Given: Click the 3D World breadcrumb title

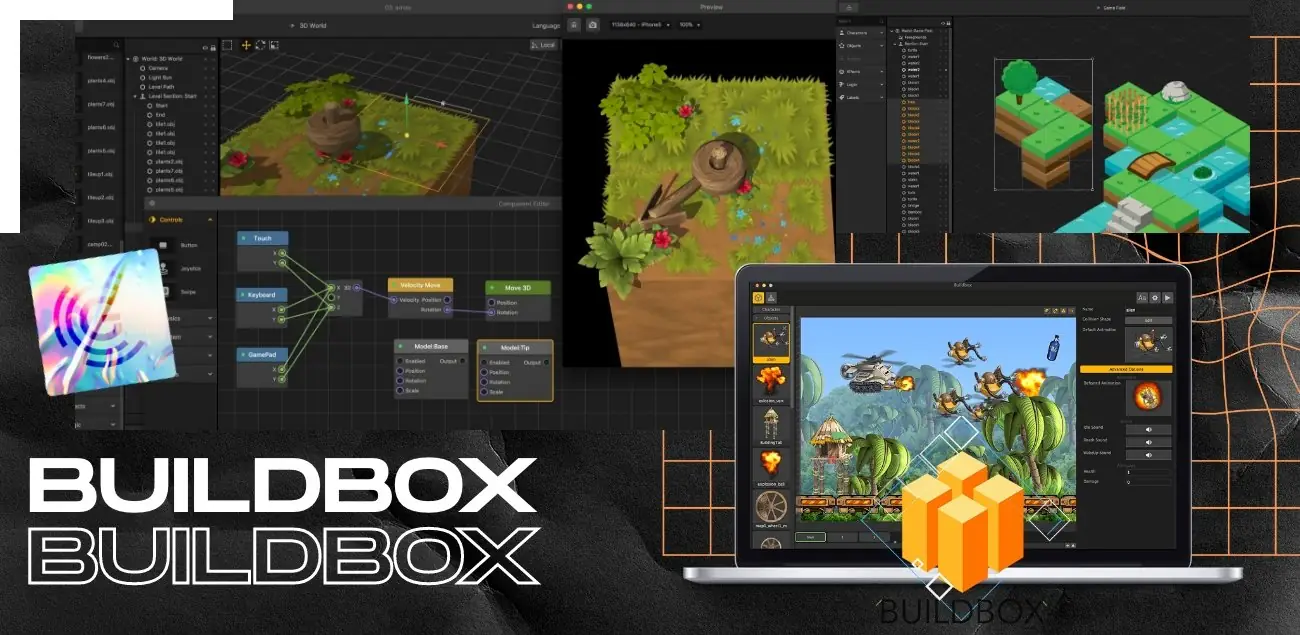Looking at the screenshot, I should pyautogui.click(x=313, y=25).
